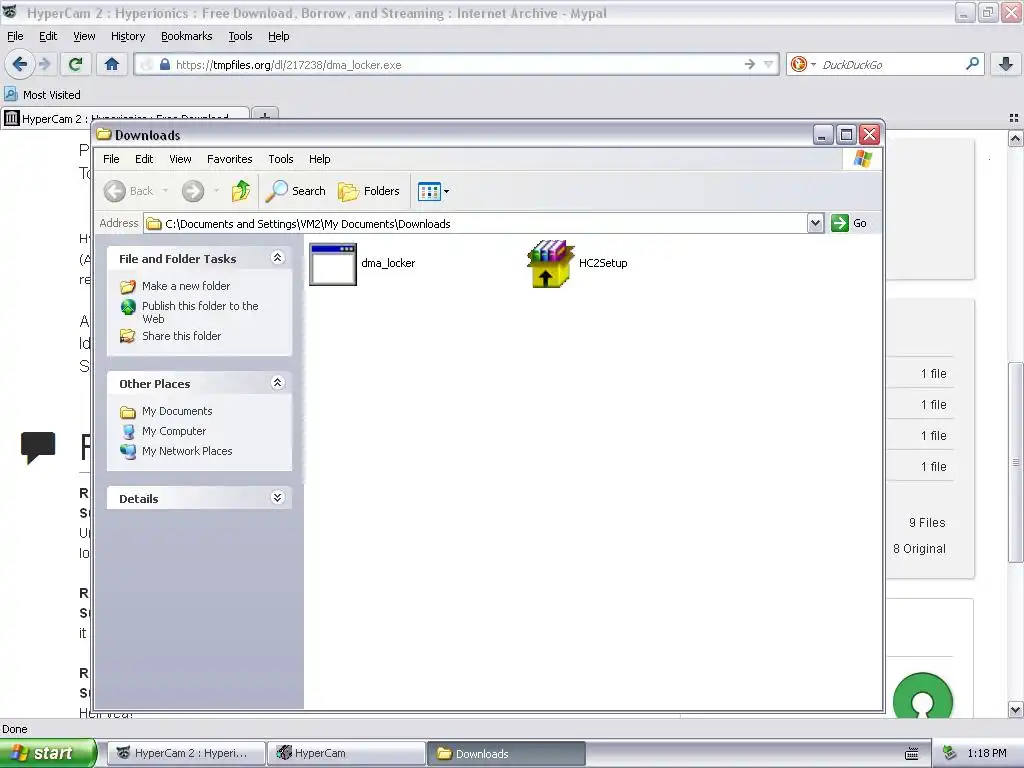Open Back button history dropdown arrow
The width and height of the screenshot is (1024, 768).
(x=165, y=191)
